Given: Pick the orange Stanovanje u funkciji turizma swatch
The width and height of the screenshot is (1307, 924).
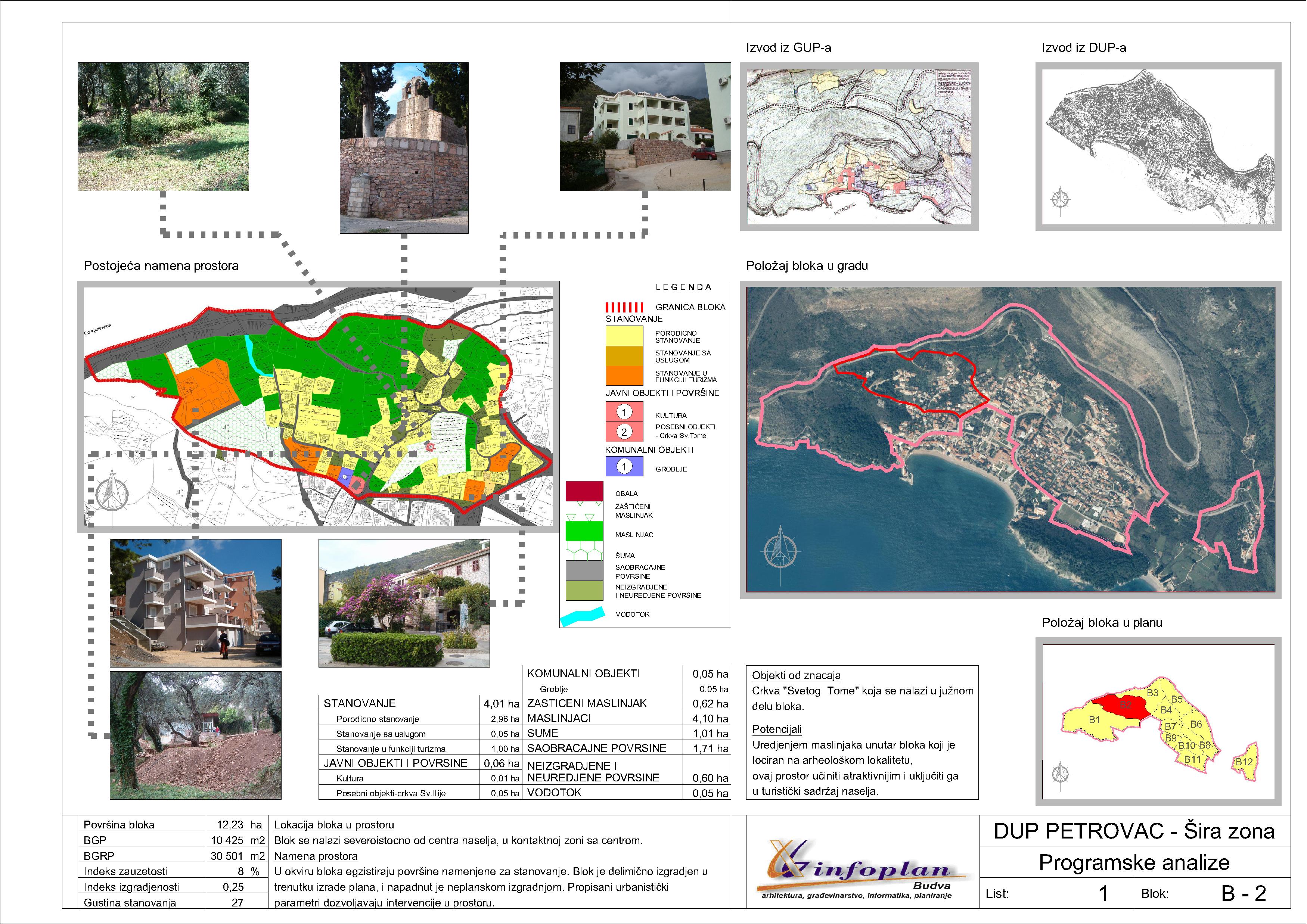Looking at the screenshot, I should [624, 375].
